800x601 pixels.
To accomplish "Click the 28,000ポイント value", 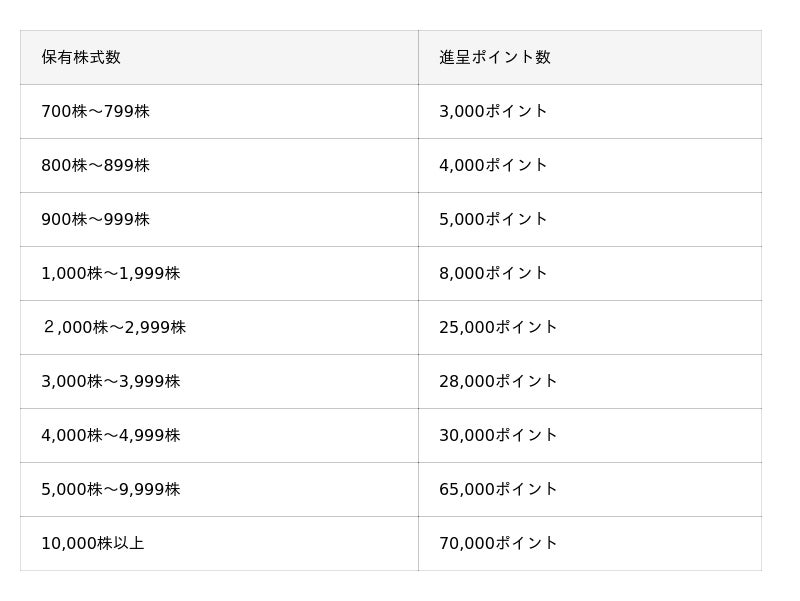I will 498,382.
